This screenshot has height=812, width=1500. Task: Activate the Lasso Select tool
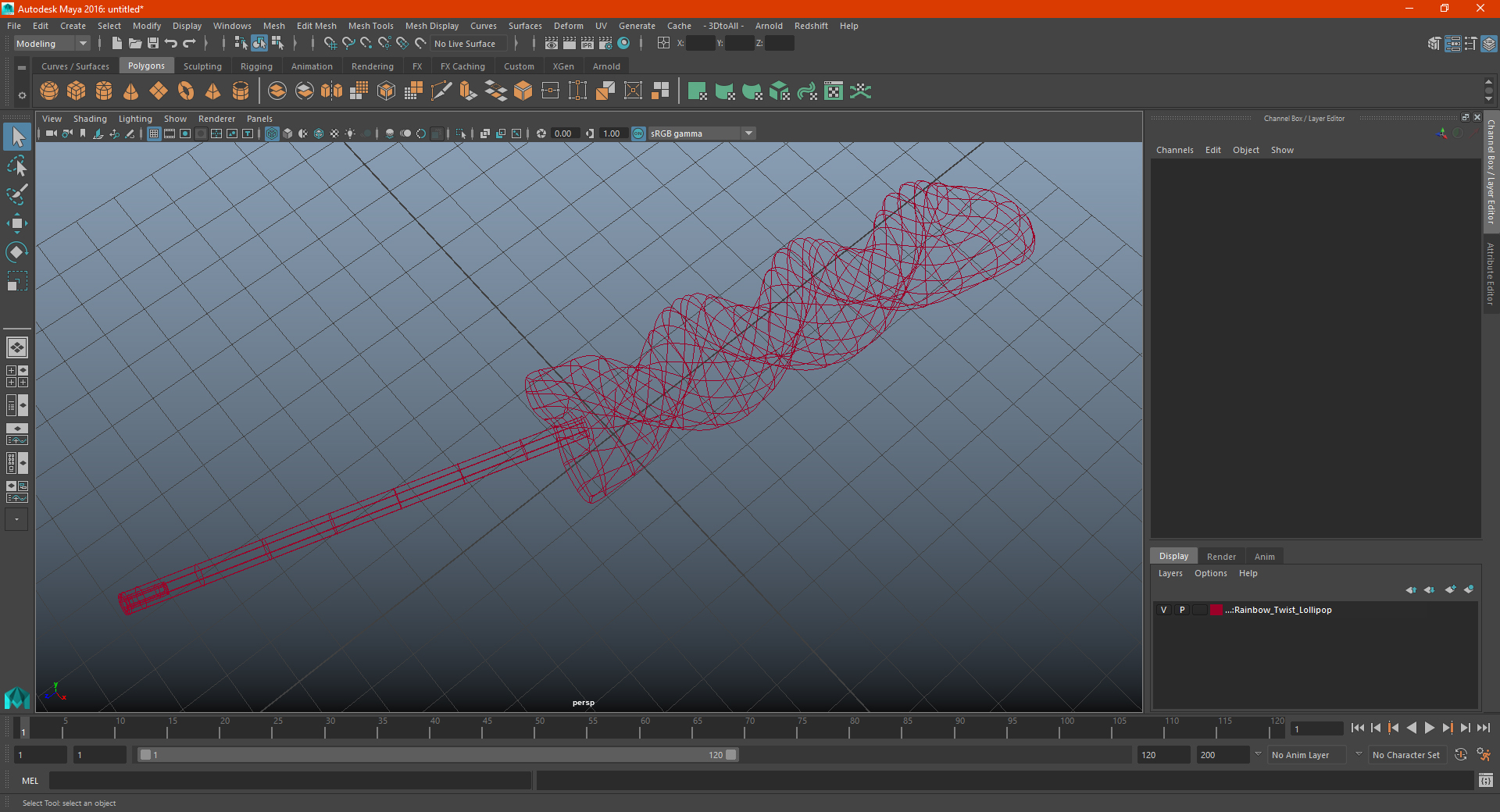pos(17,166)
